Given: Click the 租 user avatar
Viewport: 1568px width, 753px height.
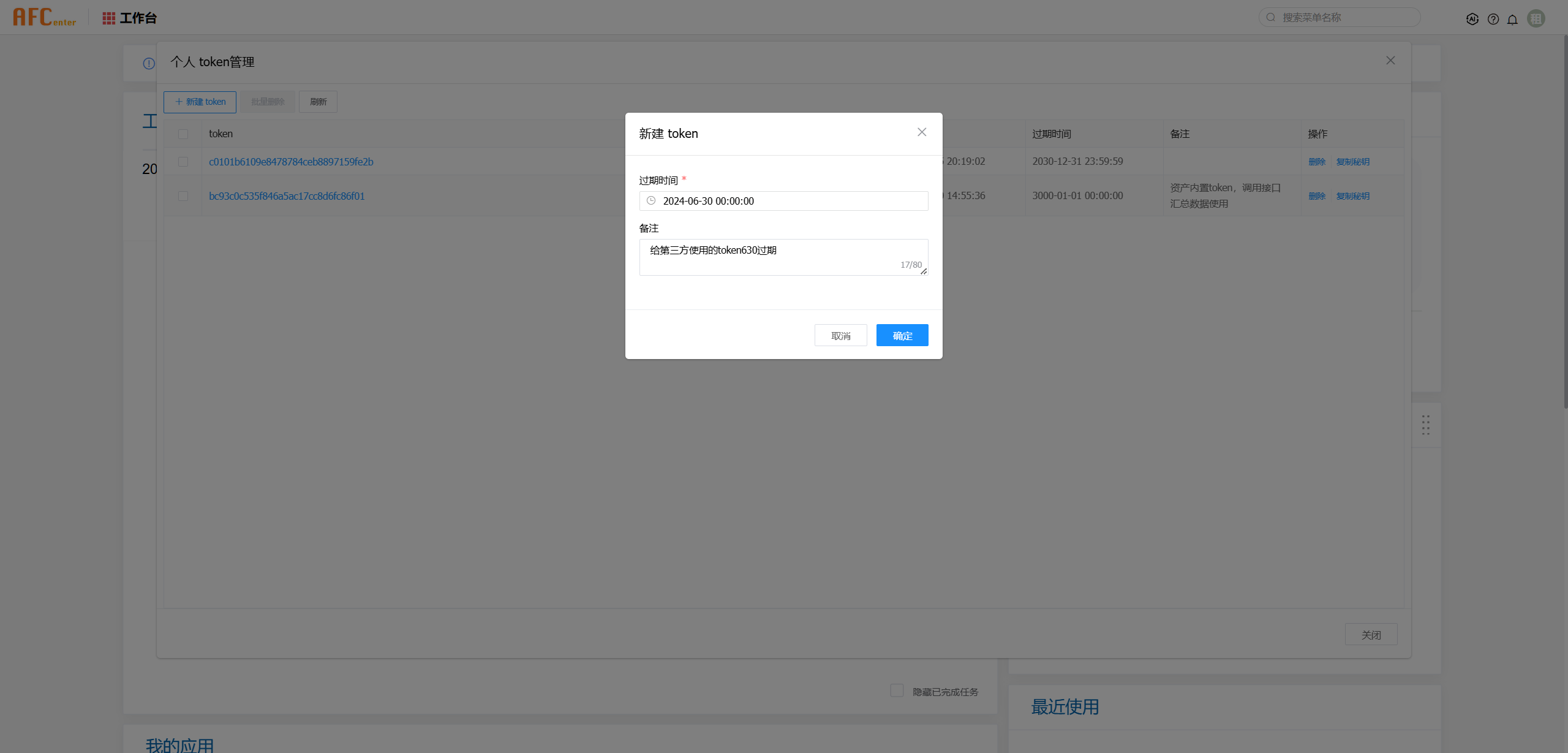Looking at the screenshot, I should [1536, 18].
